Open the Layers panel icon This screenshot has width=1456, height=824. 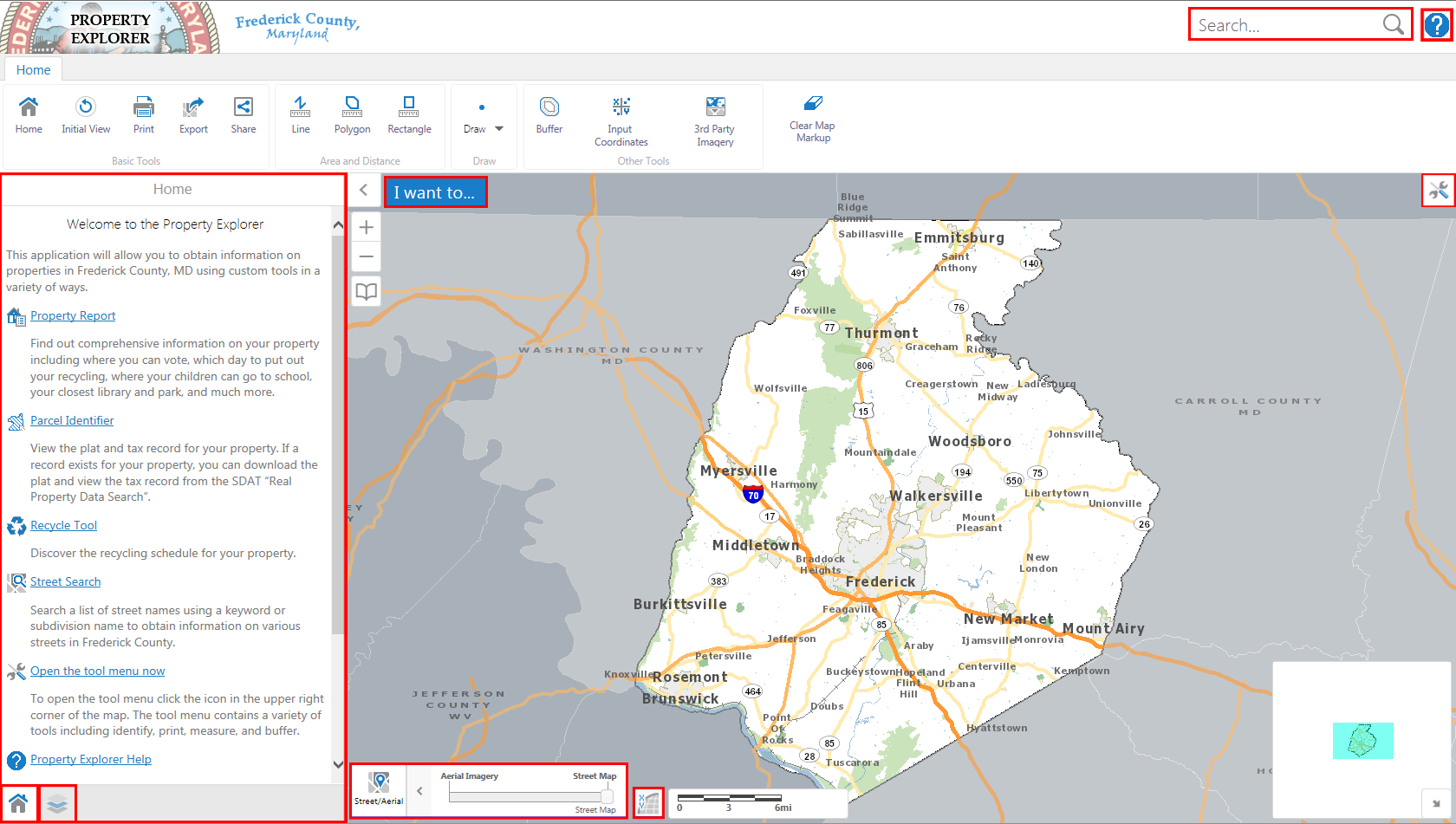pos(57,803)
